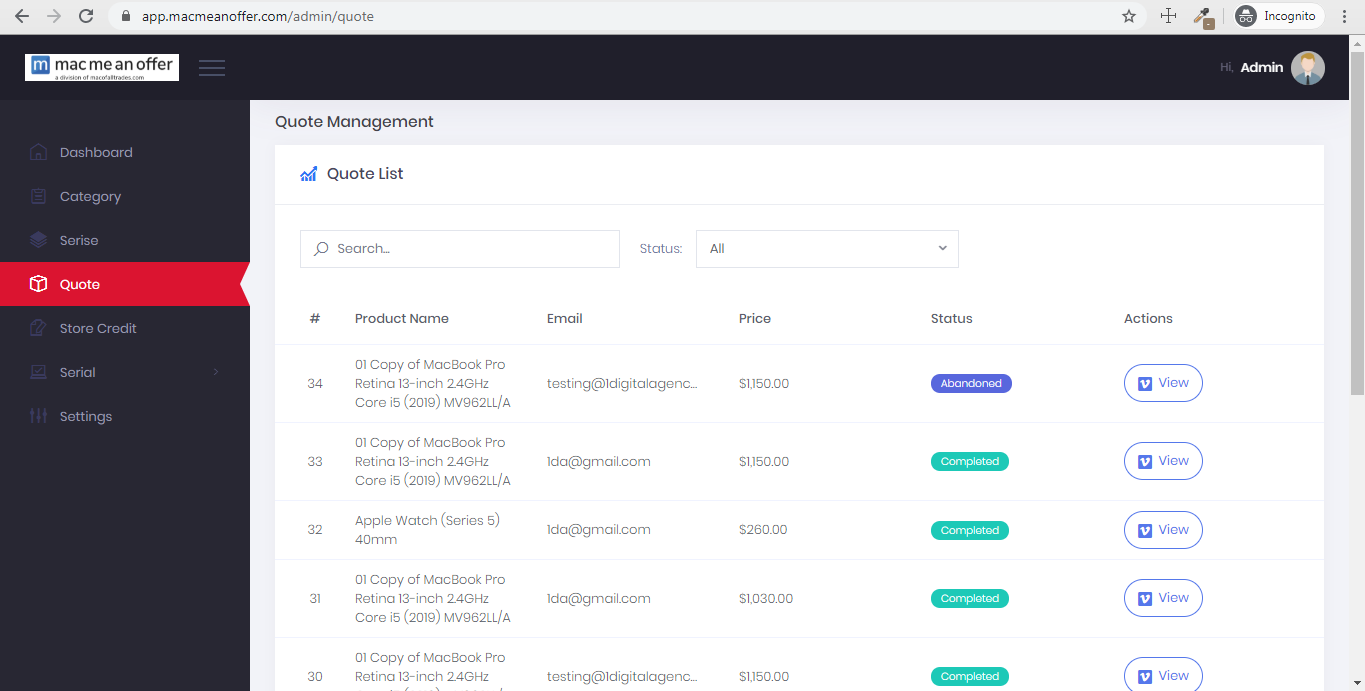The image size is (1365, 691).
Task: Click inside the Search input field
Action: tap(459, 248)
